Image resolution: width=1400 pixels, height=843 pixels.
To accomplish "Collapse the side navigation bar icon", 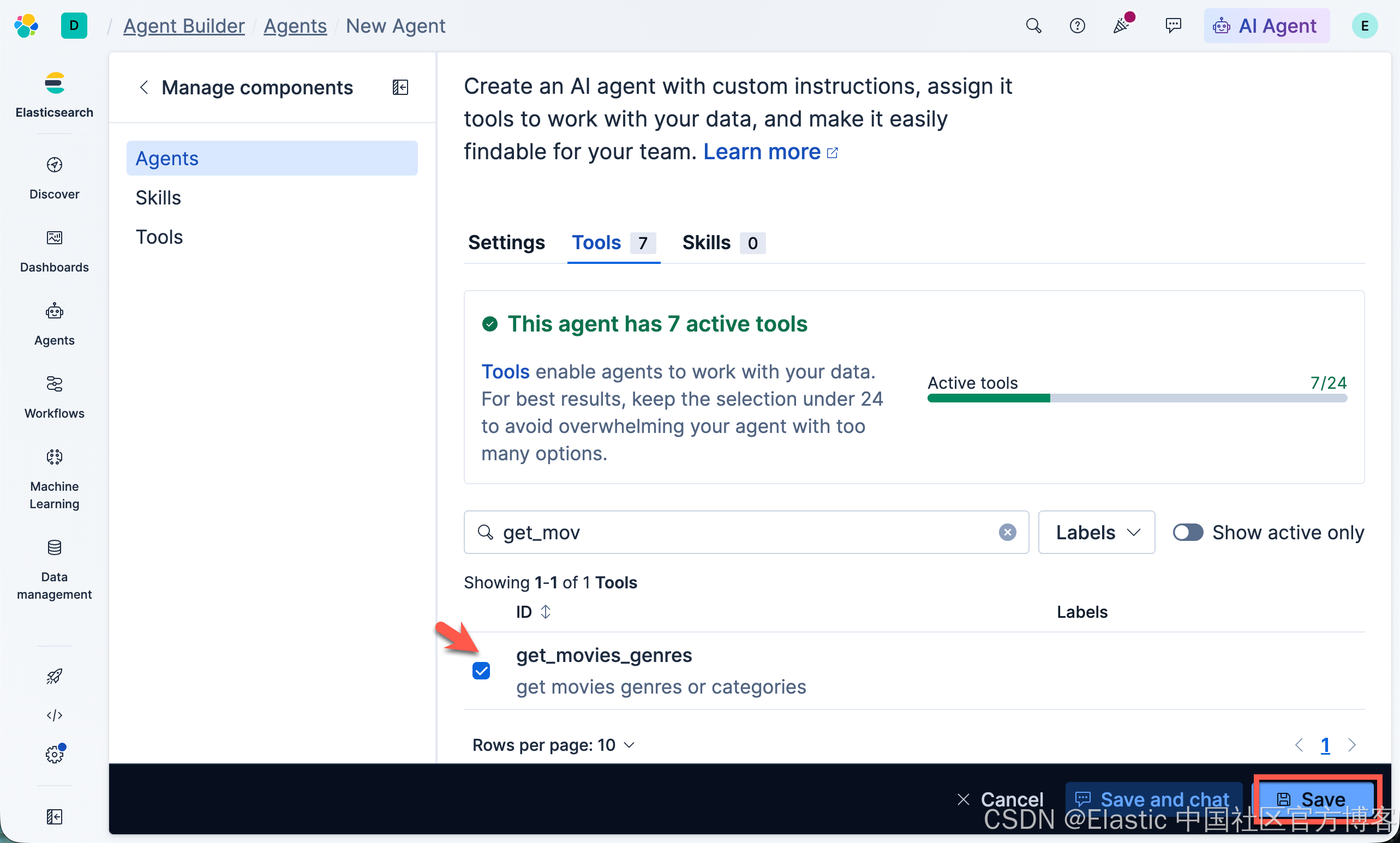I will (x=55, y=816).
